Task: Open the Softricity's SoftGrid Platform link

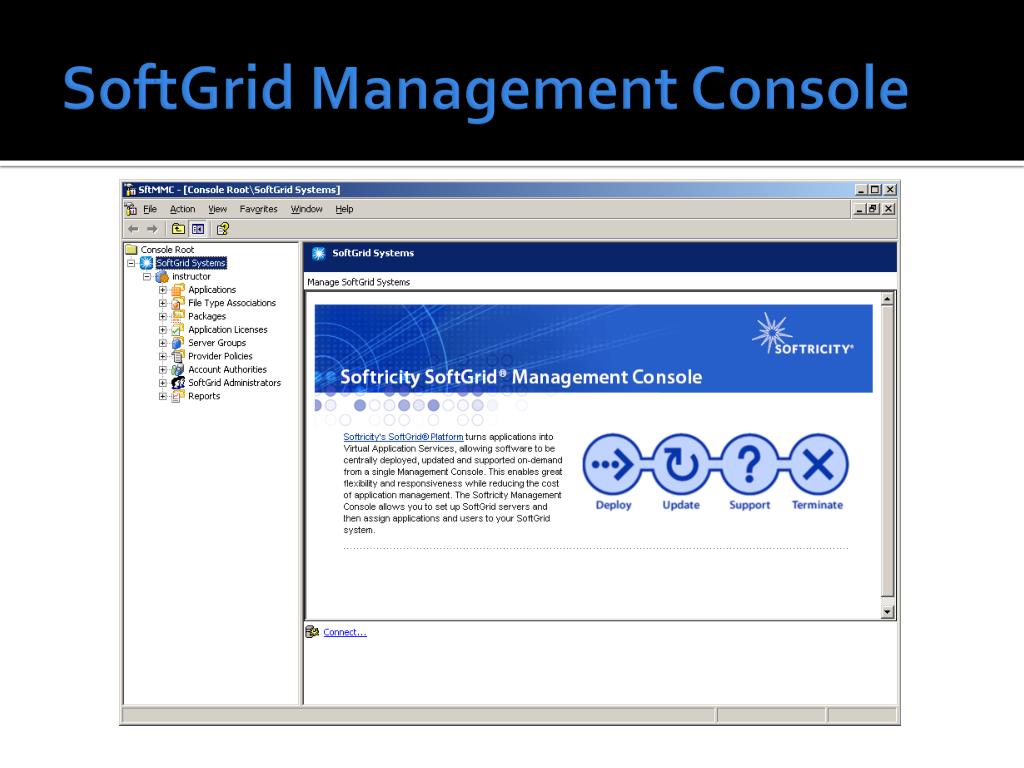Action: pyautogui.click(x=404, y=437)
